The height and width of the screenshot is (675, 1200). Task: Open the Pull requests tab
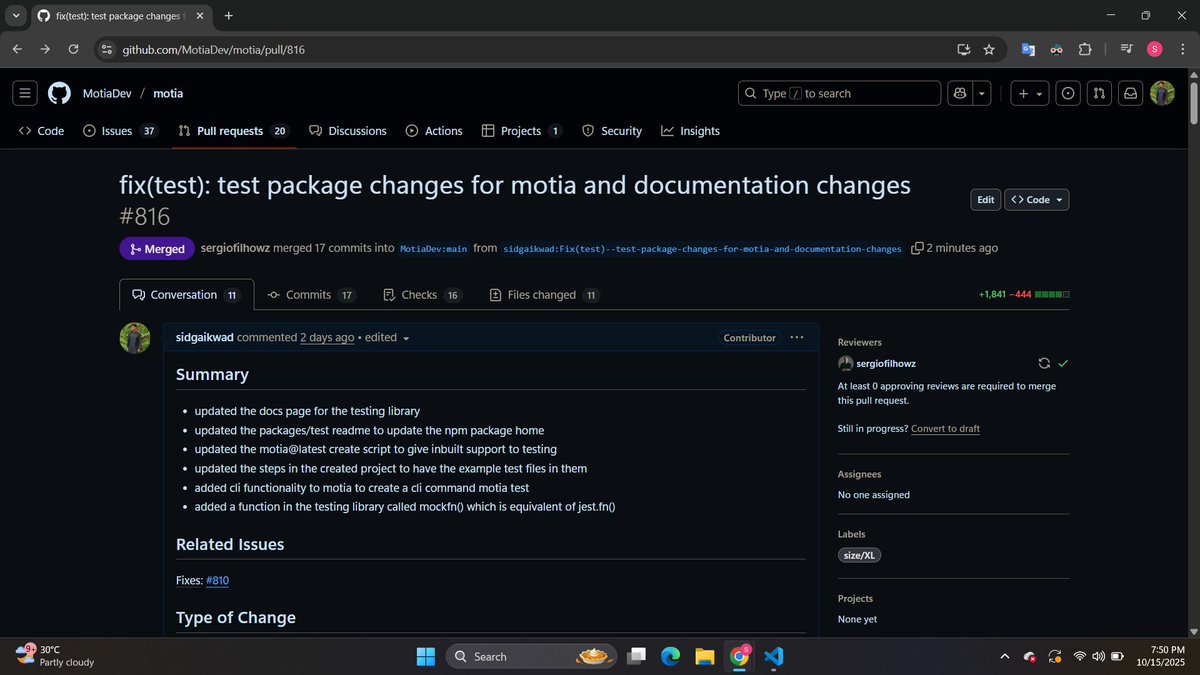click(234, 131)
